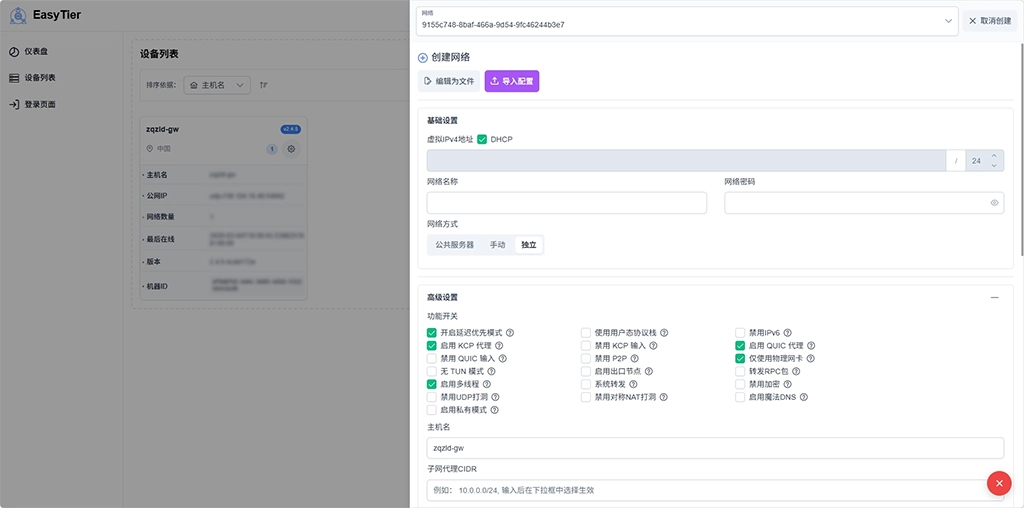The width and height of the screenshot is (1024, 508).
Task: Click the red floating close button
Action: pyautogui.click(x=998, y=483)
